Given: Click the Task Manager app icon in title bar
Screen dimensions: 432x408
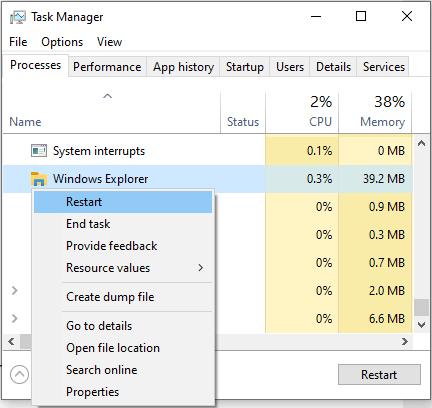Looking at the screenshot, I should click(x=18, y=17).
